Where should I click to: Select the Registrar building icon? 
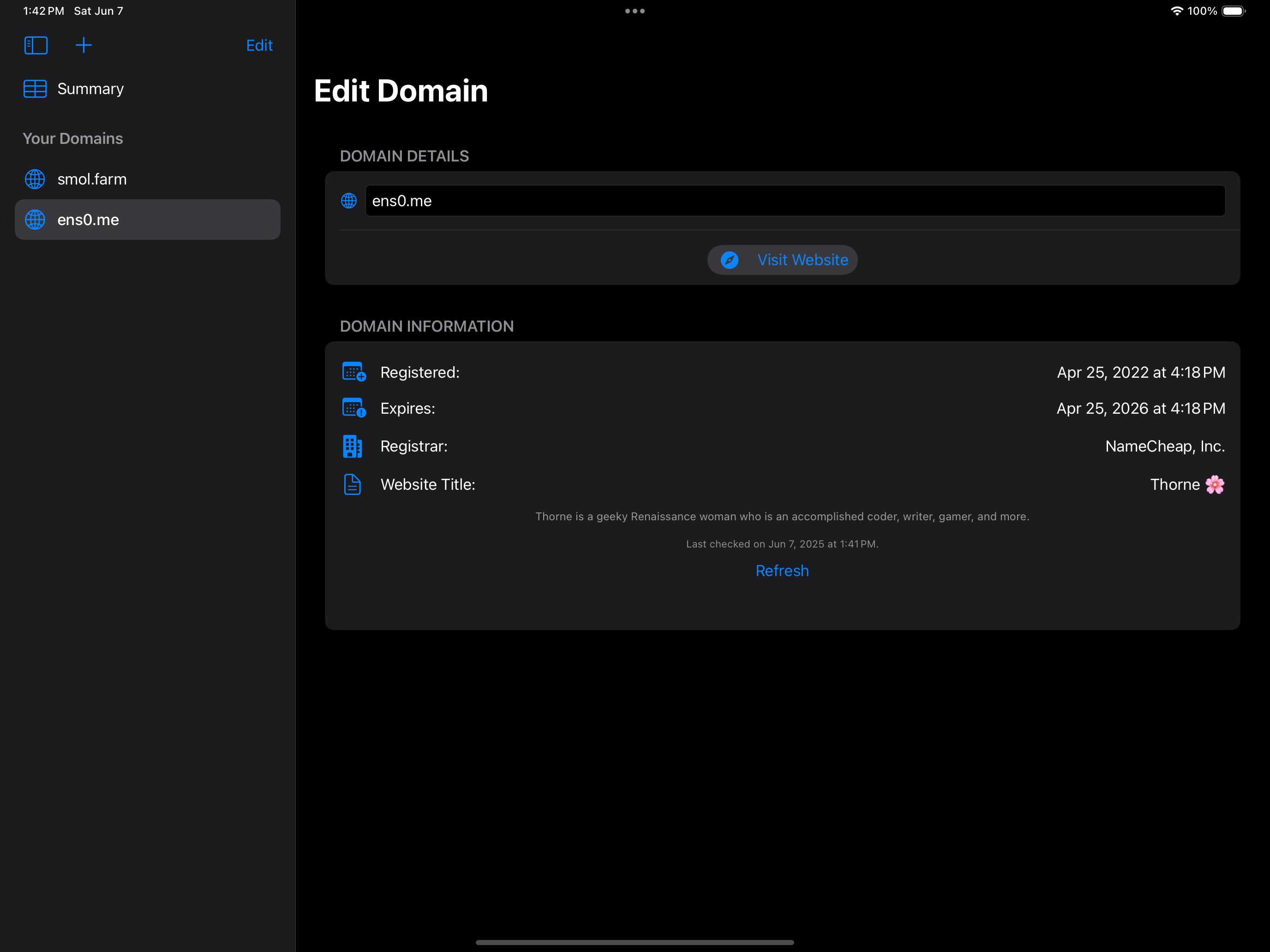pyautogui.click(x=353, y=446)
